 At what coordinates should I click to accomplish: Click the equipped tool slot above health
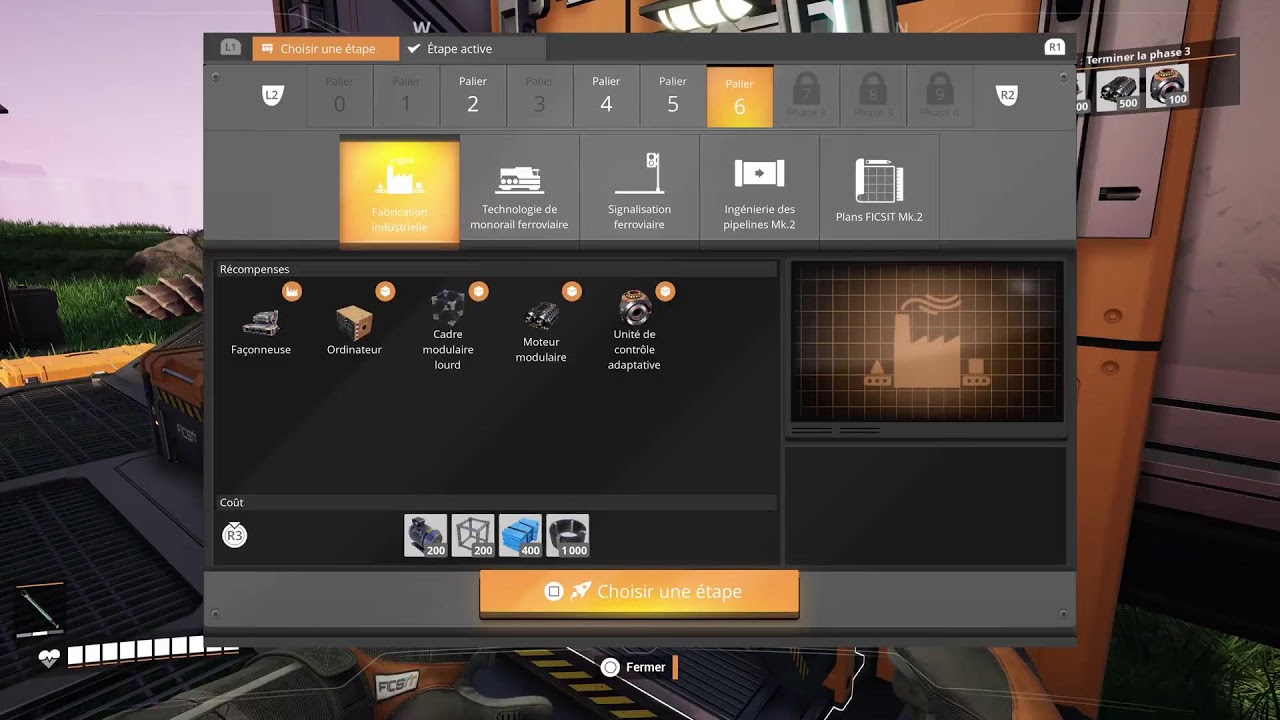pyautogui.click(x=40, y=610)
